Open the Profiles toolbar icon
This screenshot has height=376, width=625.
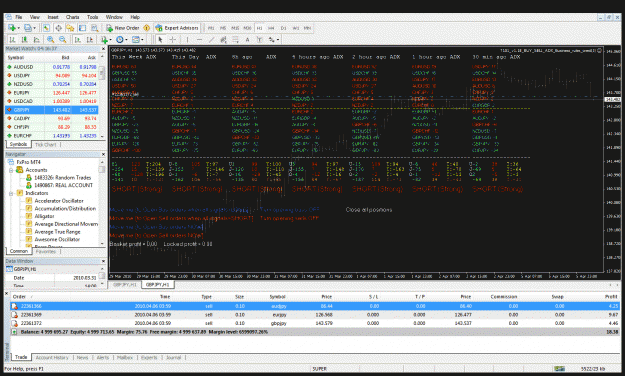pyautogui.click(x=28, y=28)
